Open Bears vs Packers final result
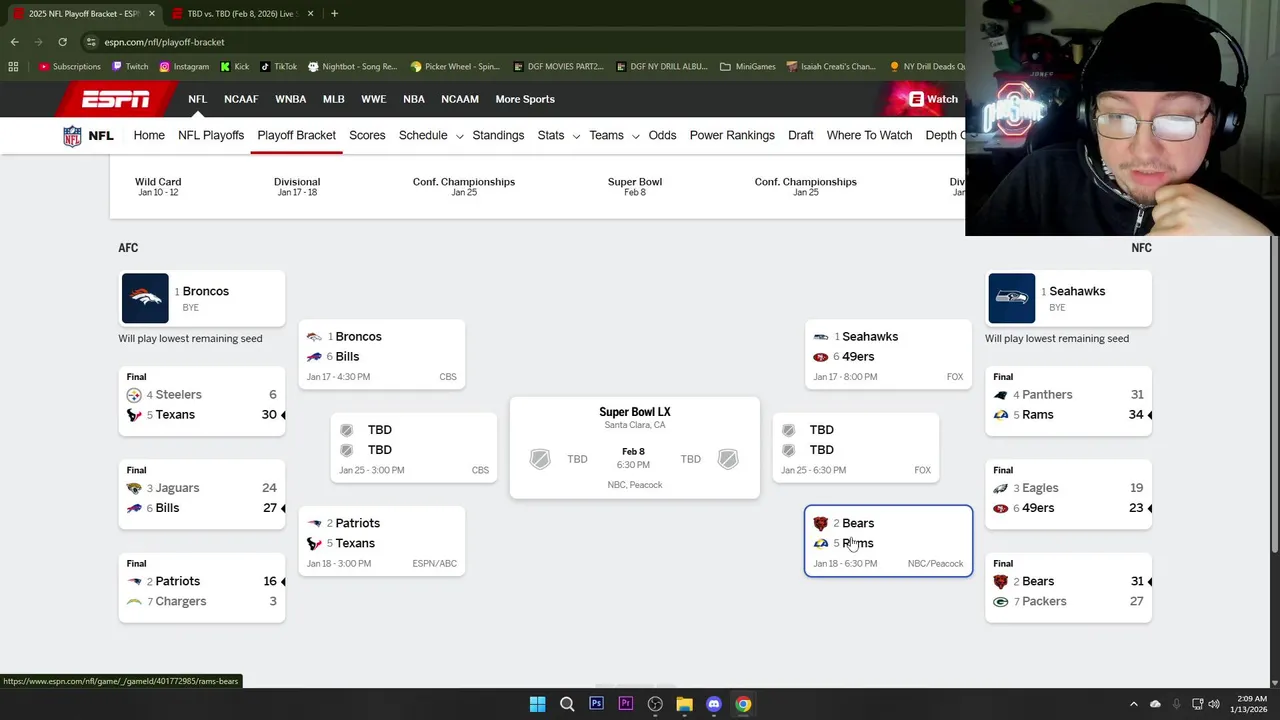This screenshot has width=1280, height=720. [x=1068, y=587]
